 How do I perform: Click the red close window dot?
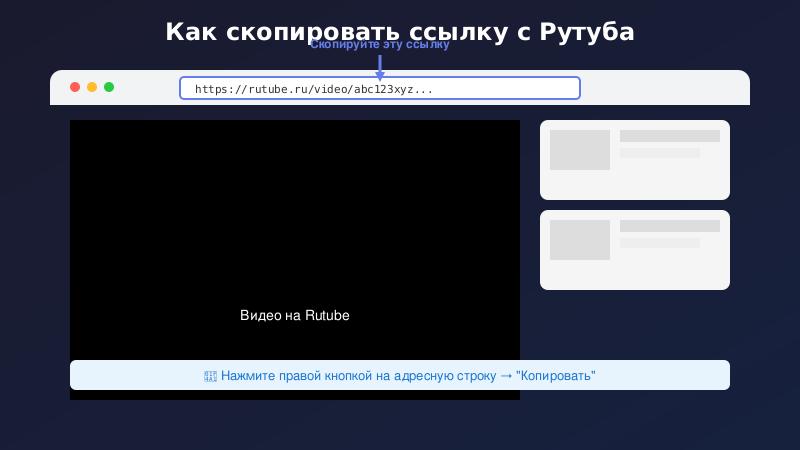pos(75,87)
